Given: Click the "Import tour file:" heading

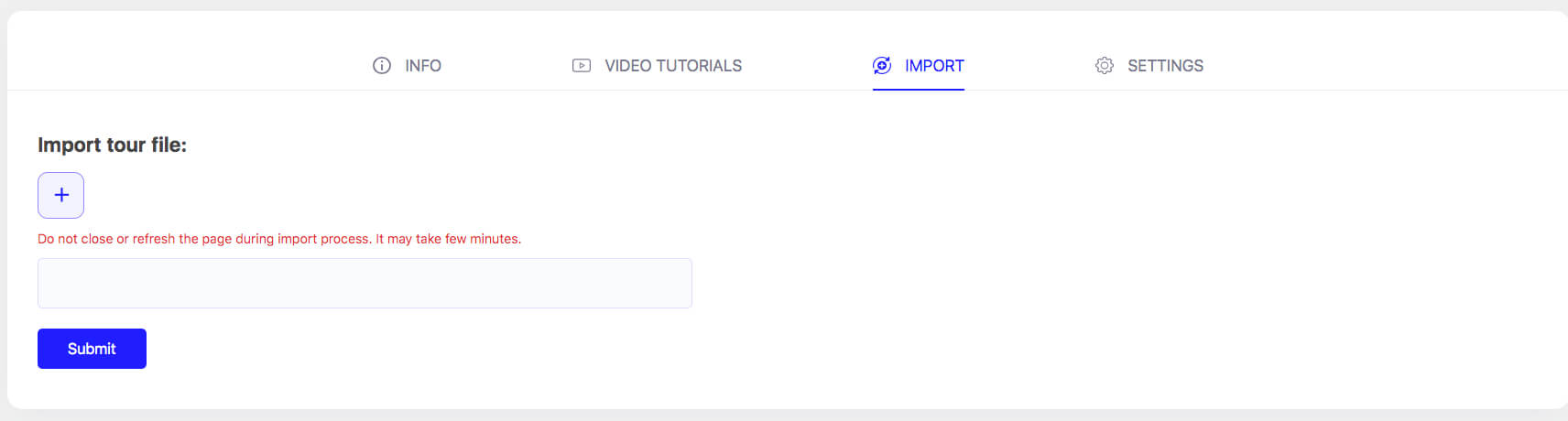Looking at the screenshot, I should (112, 145).
